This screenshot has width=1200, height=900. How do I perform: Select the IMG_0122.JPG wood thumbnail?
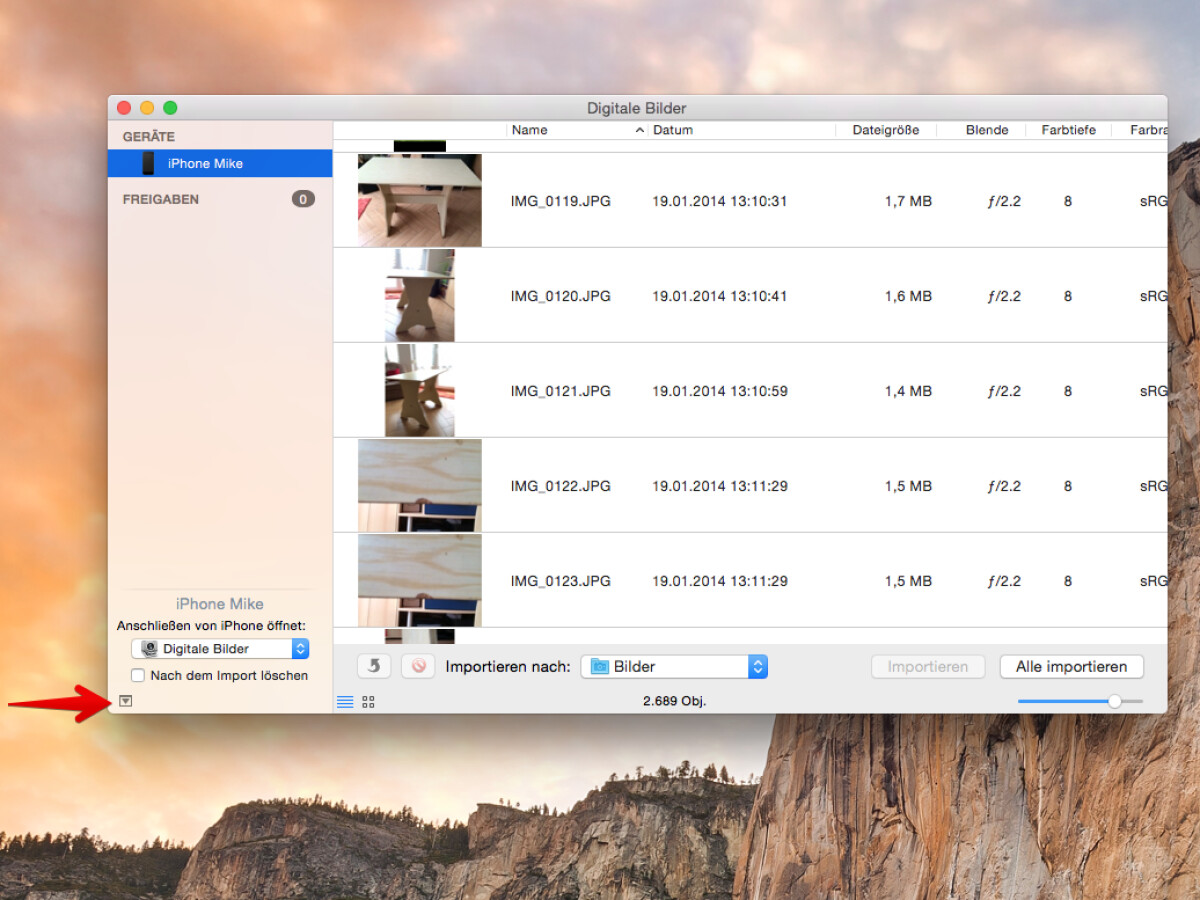coord(419,485)
